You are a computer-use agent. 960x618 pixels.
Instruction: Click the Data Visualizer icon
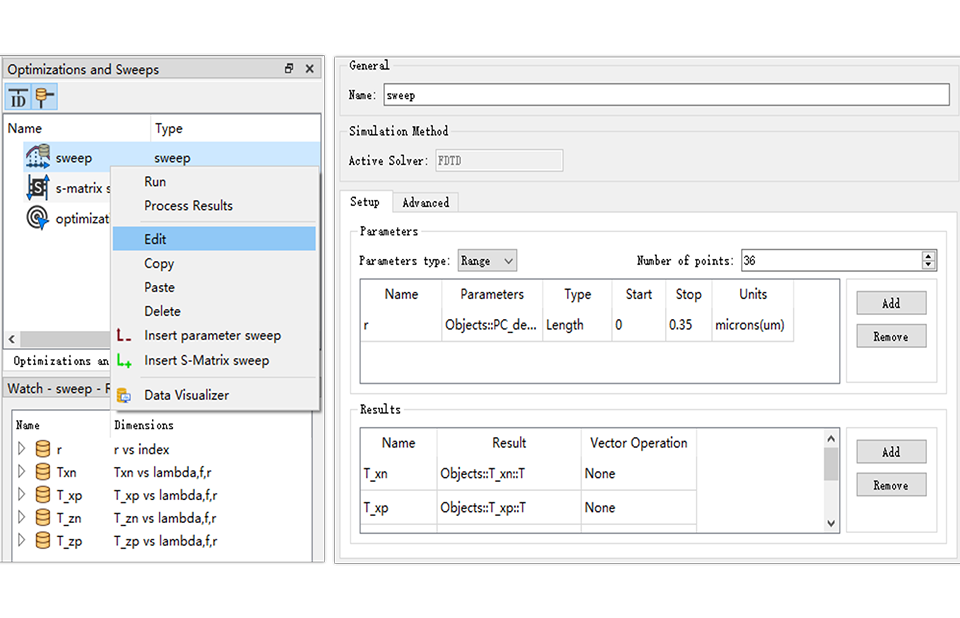coord(124,396)
